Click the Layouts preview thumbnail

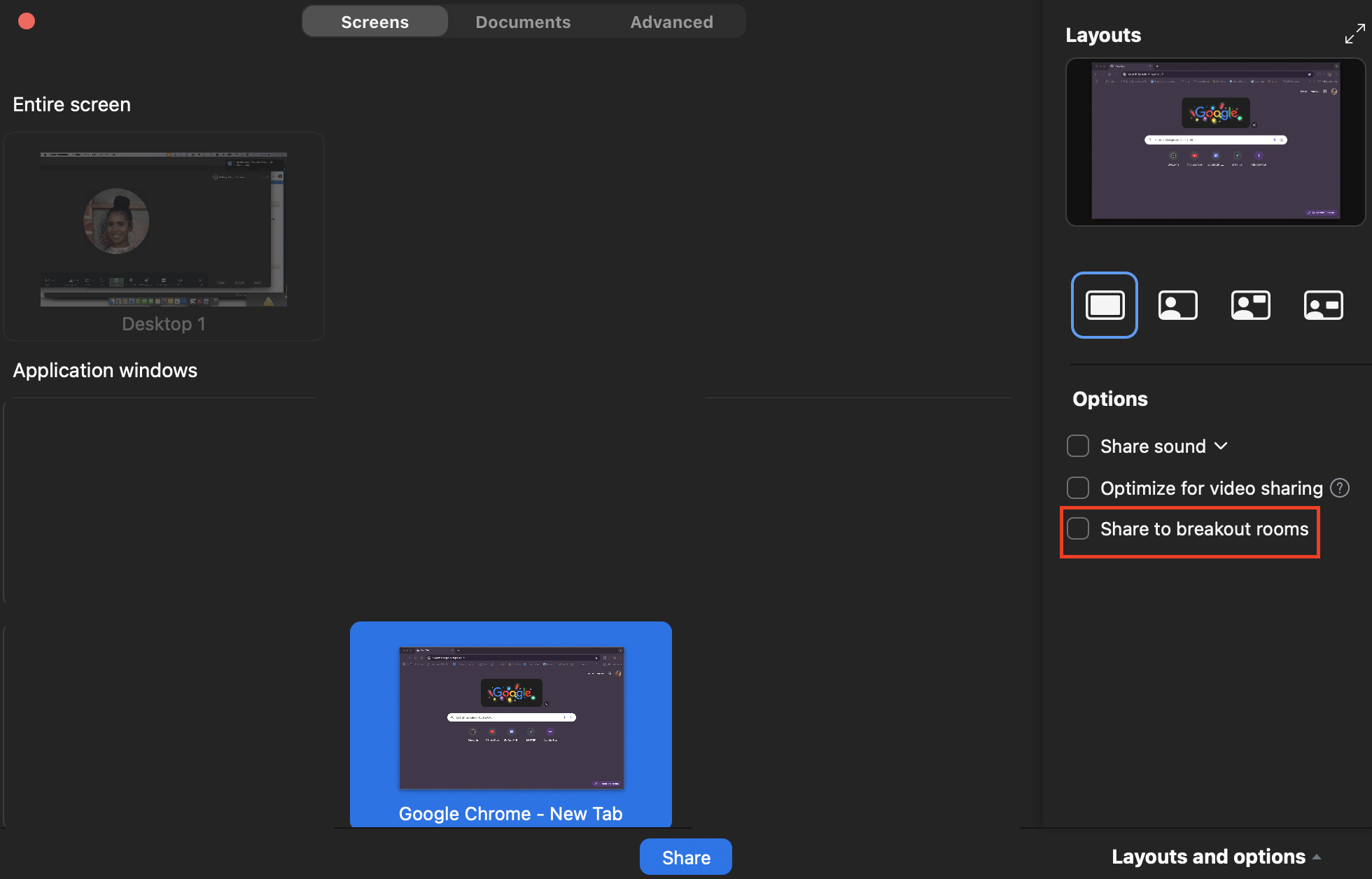(x=1216, y=142)
